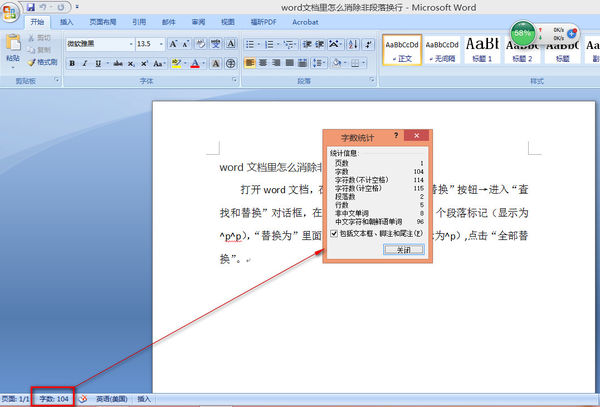Open the font group dialog launcher
600x407 pixels.
[x=234, y=80]
